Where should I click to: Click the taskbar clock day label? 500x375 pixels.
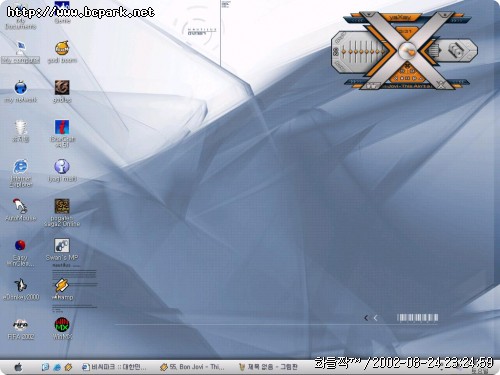pos(479,371)
